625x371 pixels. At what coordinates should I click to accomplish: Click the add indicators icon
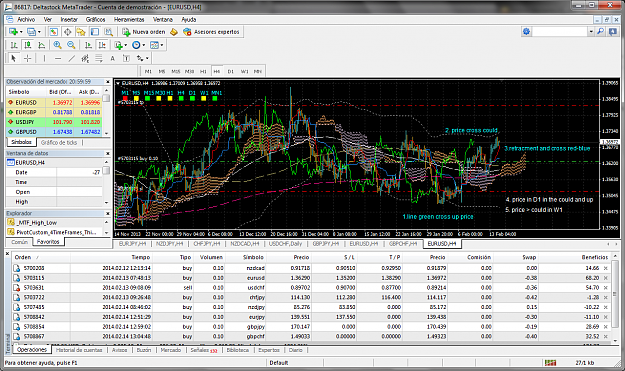tap(118, 45)
